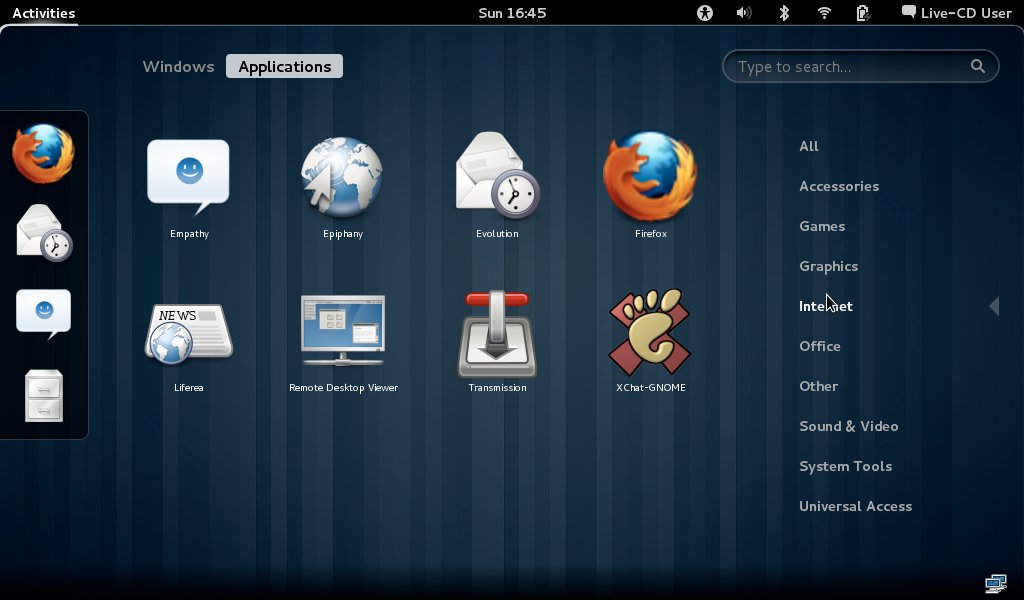Screen dimensions: 1024x600
Task: Filter by the Accessories category
Action: coord(839,186)
